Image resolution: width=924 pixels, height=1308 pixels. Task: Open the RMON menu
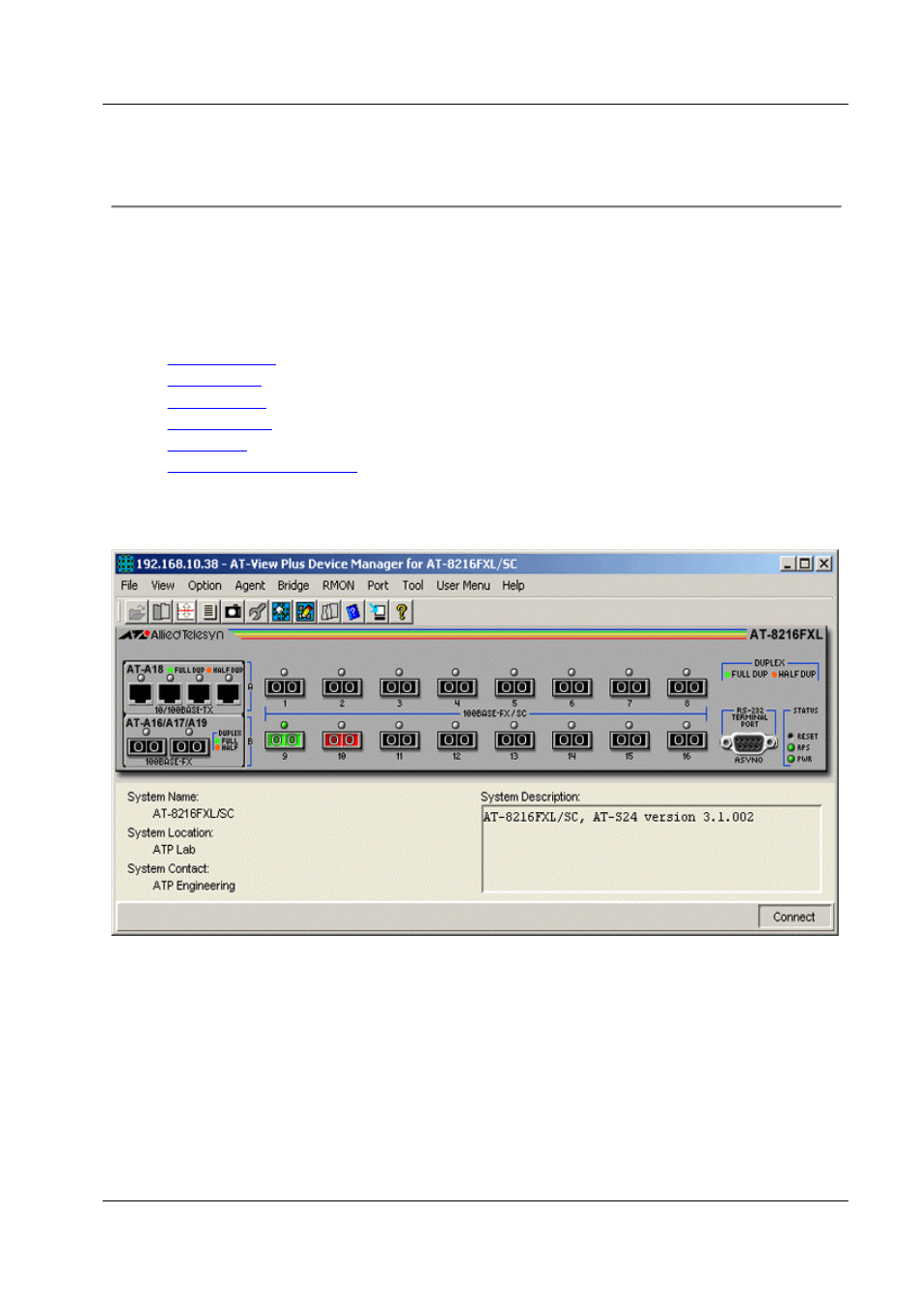[338, 586]
